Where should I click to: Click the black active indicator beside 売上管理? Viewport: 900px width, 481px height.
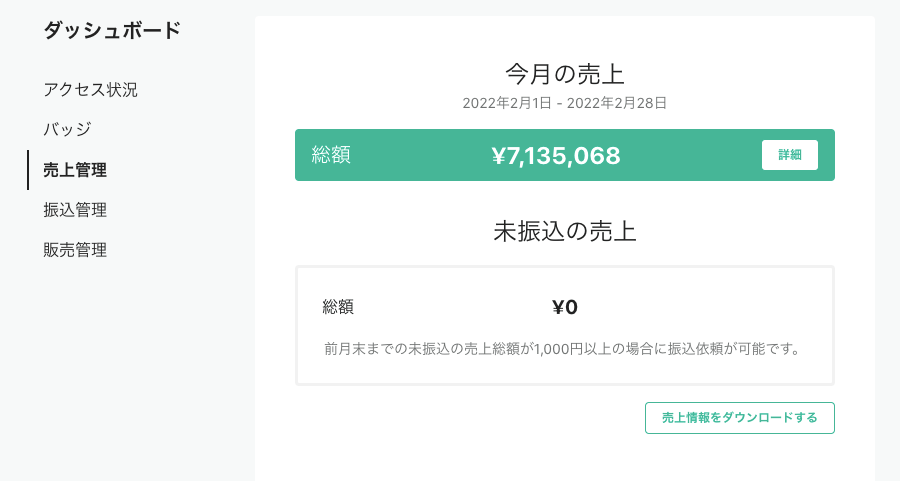pos(28,170)
